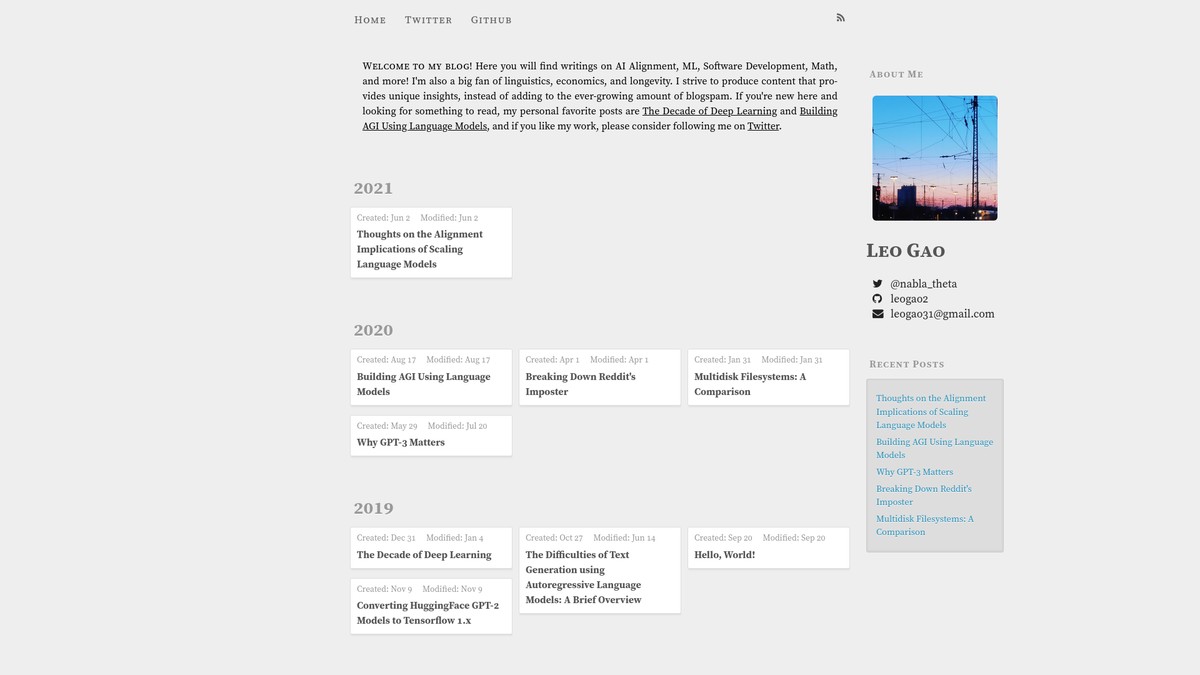Open sidebar recent post 'Multidisk Filesystems: A Comparison'
1200x675 pixels.
point(925,525)
